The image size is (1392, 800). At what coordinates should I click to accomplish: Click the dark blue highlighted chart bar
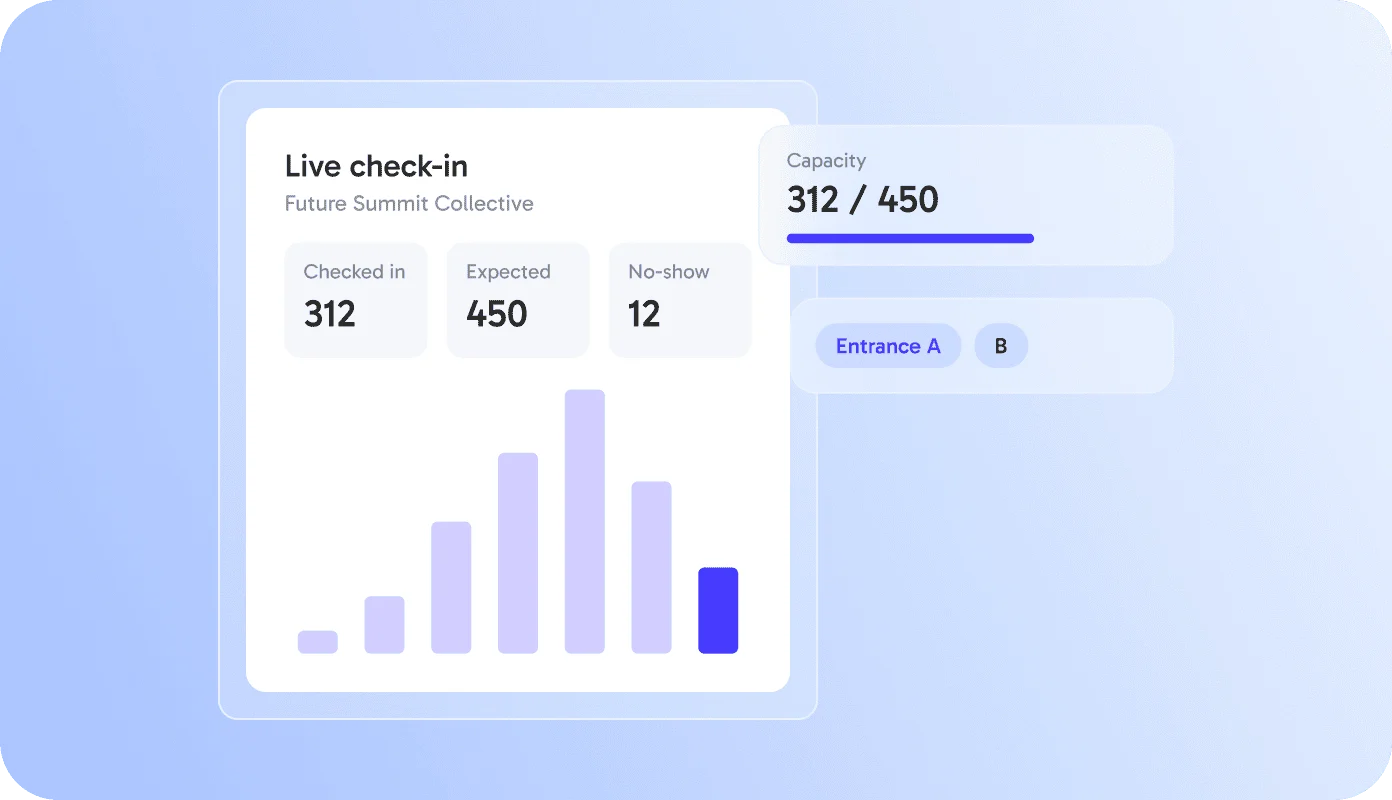click(718, 610)
